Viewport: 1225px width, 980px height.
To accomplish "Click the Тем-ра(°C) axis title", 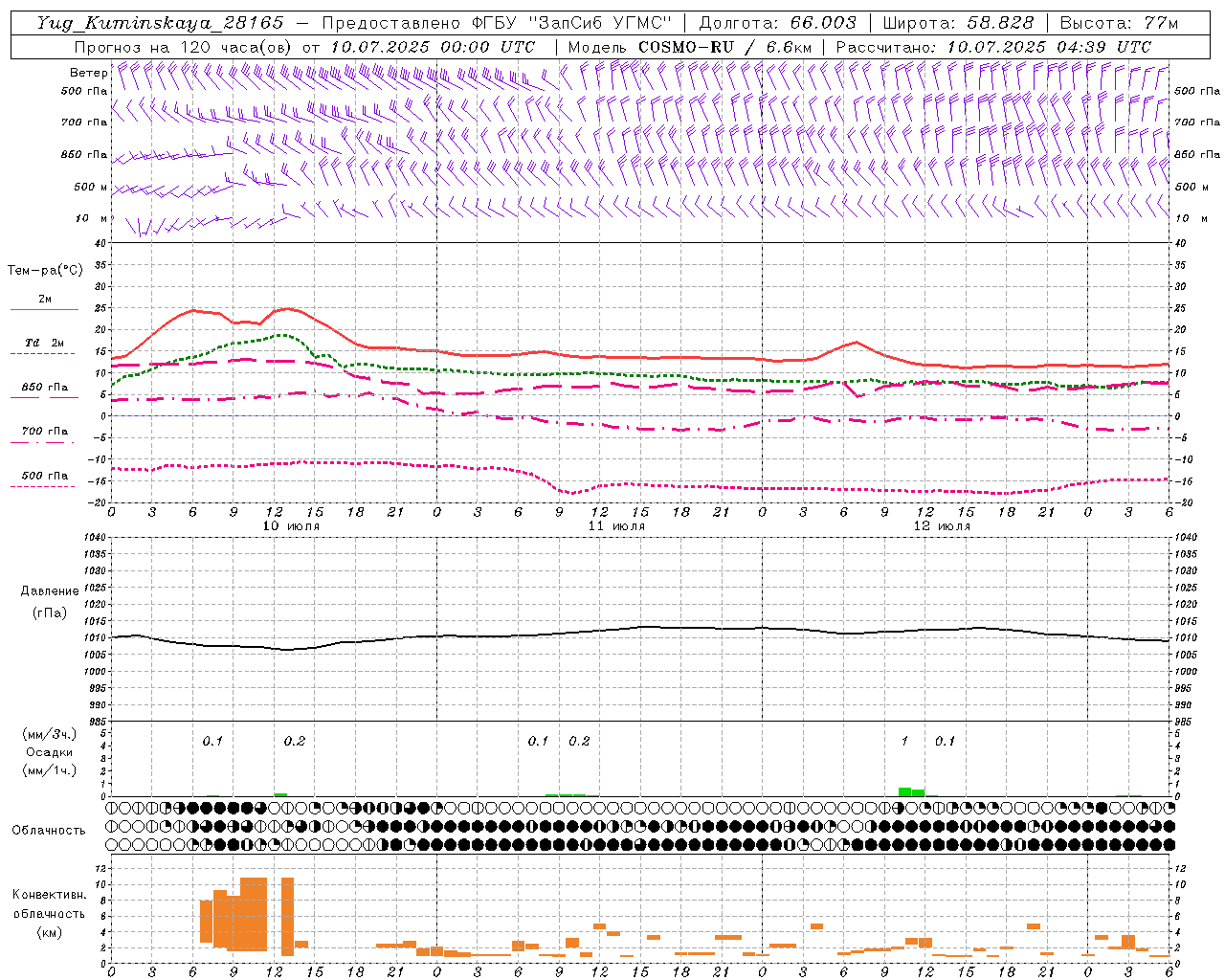I will pyautogui.click(x=45, y=271).
